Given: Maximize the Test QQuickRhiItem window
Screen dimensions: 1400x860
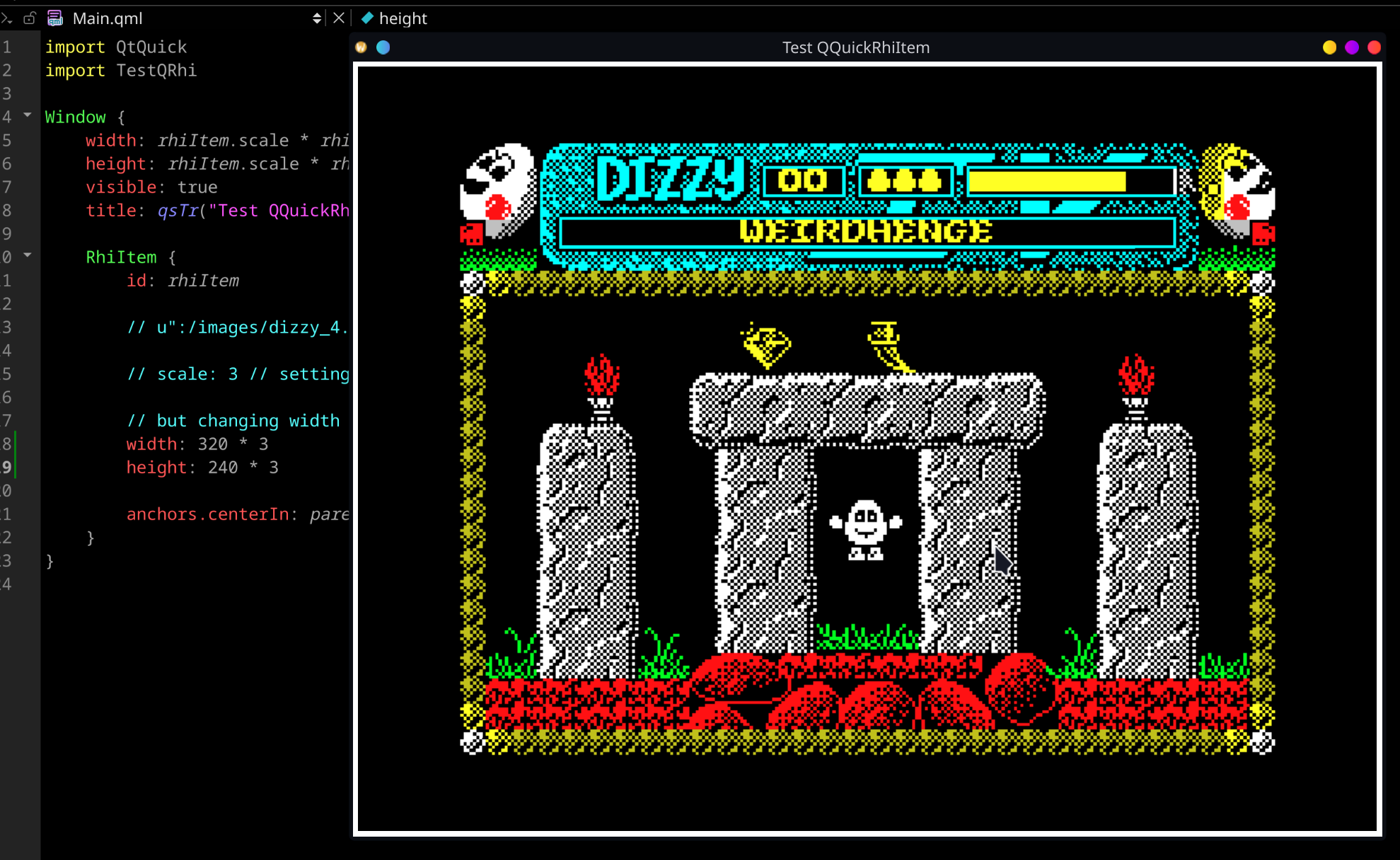Looking at the screenshot, I should tap(1352, 47).
